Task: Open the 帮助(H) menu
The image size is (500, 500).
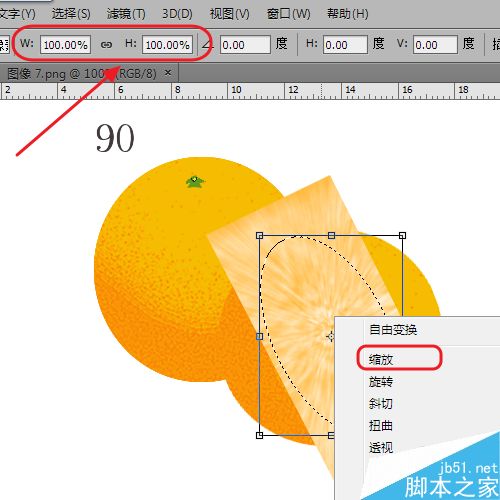Action: click(348, 14)
